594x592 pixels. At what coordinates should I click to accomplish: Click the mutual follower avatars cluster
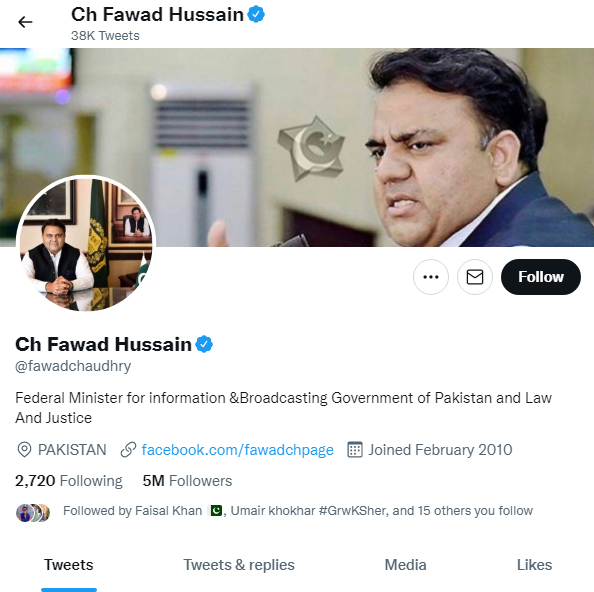pos(33,513)
